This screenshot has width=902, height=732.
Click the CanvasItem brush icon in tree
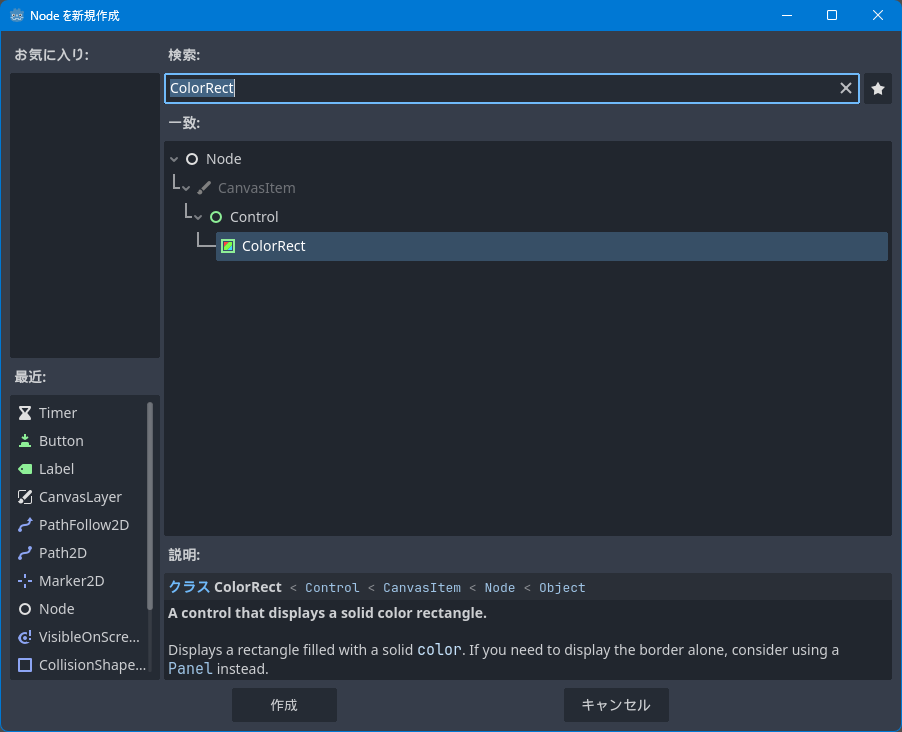[204, 188]
